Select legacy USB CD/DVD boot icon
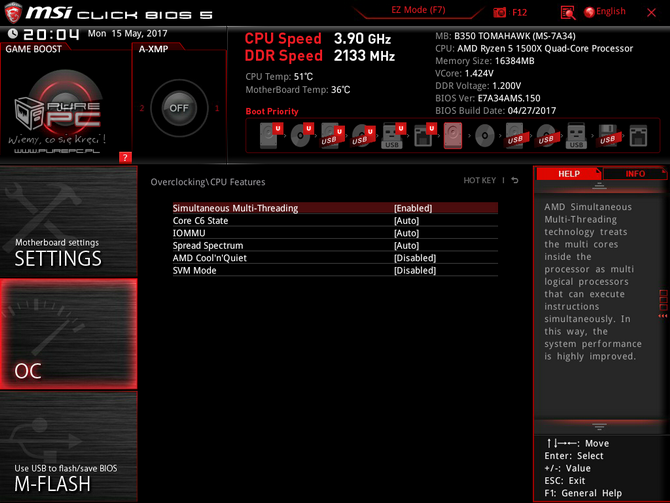 point(546,135)
